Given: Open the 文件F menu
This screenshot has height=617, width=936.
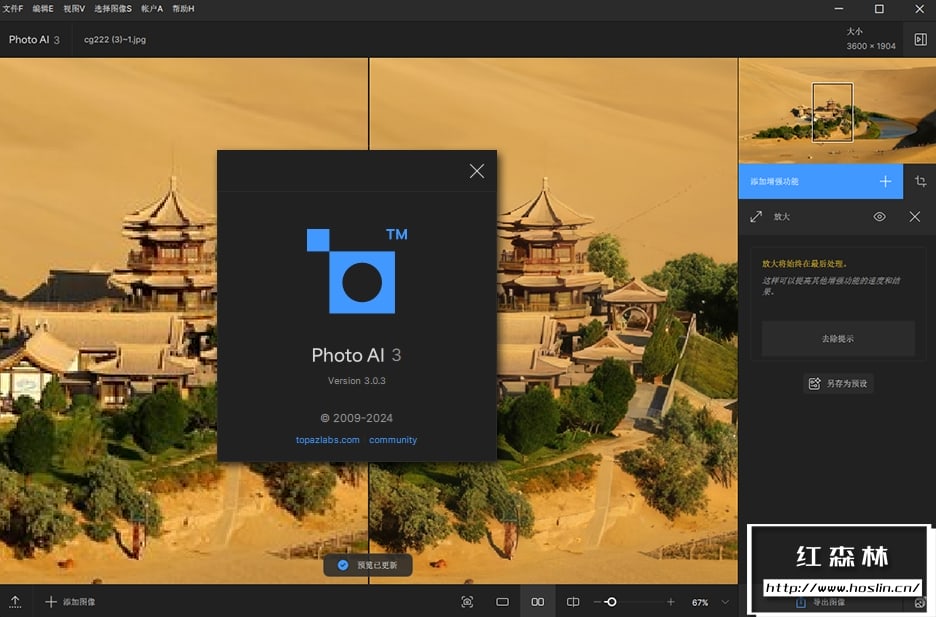Looking at the screenshot, I should coord(14,8).
